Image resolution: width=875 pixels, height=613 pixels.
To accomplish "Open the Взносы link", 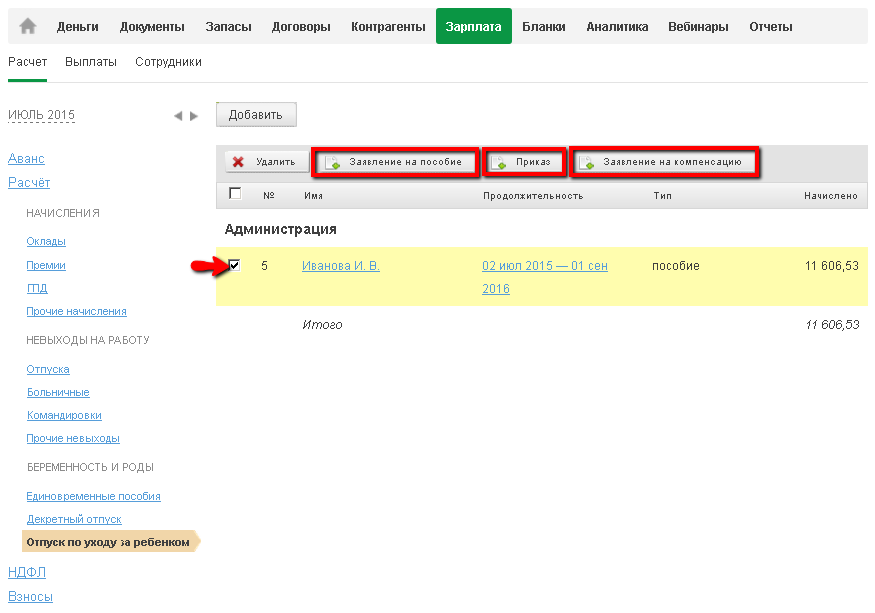I will pos(30,596).
